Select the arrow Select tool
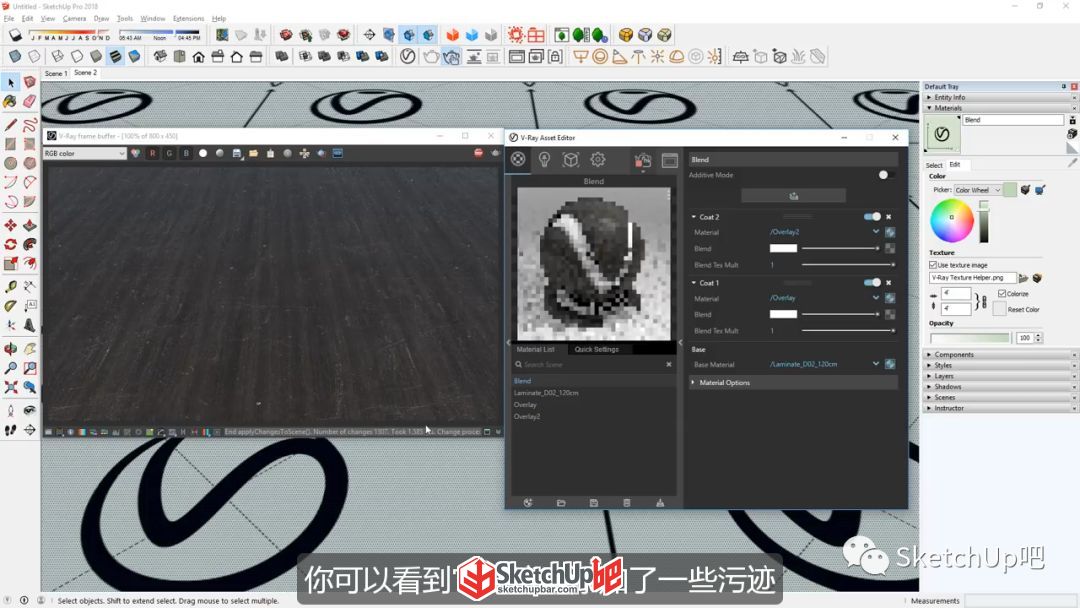1080x608 pixels. click(11, 83)
